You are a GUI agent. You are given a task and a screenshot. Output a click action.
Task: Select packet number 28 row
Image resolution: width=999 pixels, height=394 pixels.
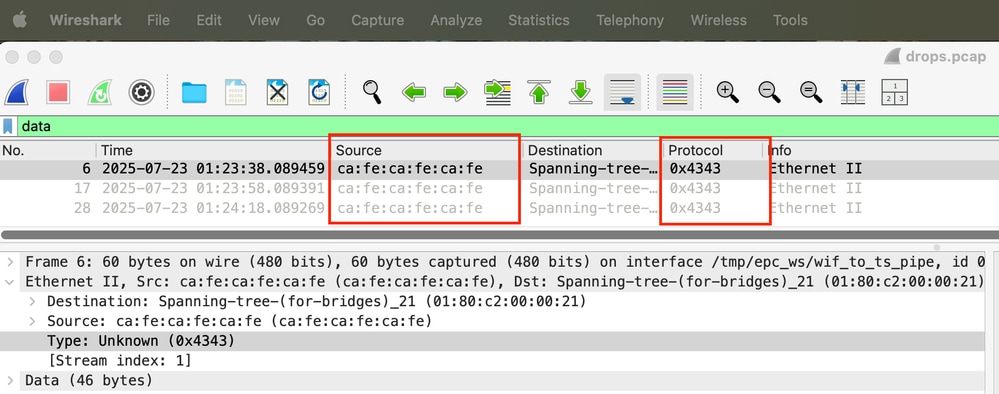pos(500,208)
